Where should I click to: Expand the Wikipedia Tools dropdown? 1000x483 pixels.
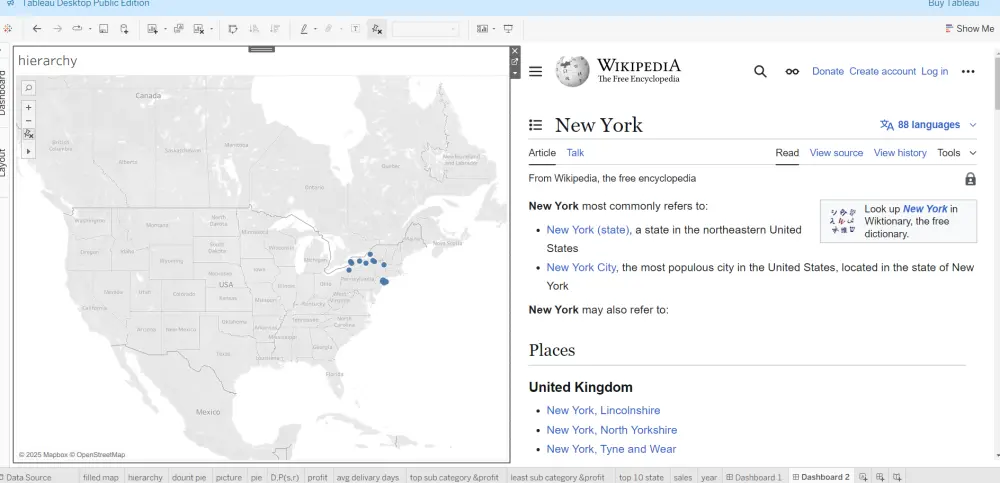(957, 152)
